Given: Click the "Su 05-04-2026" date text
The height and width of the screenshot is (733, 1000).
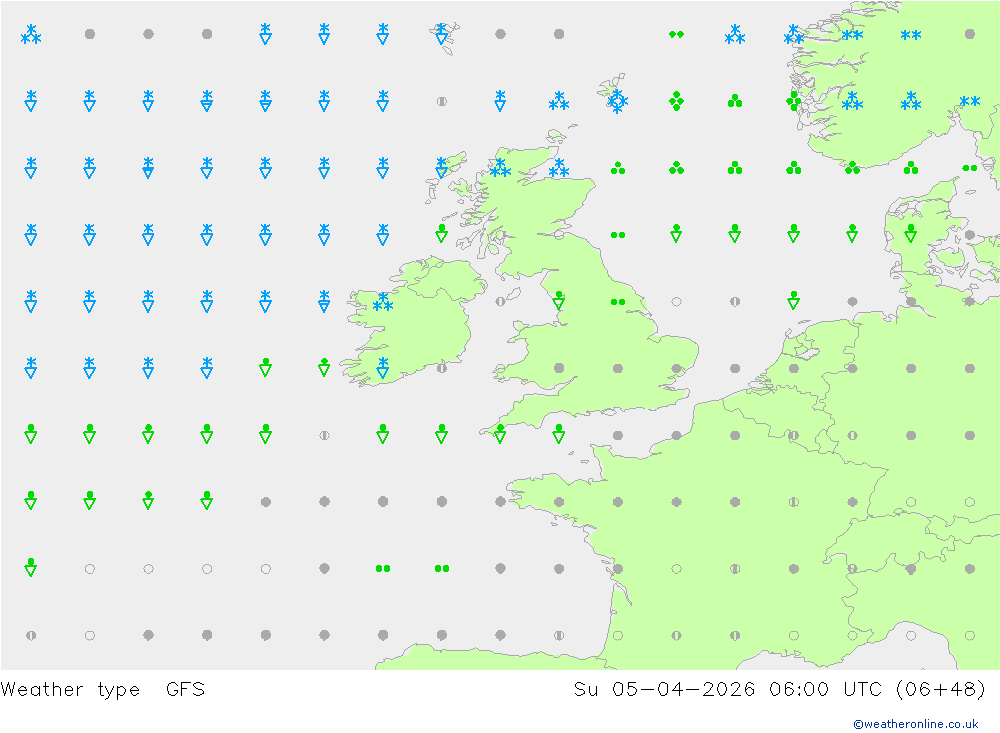Looking at the screenshot, I should click(664, 689).
